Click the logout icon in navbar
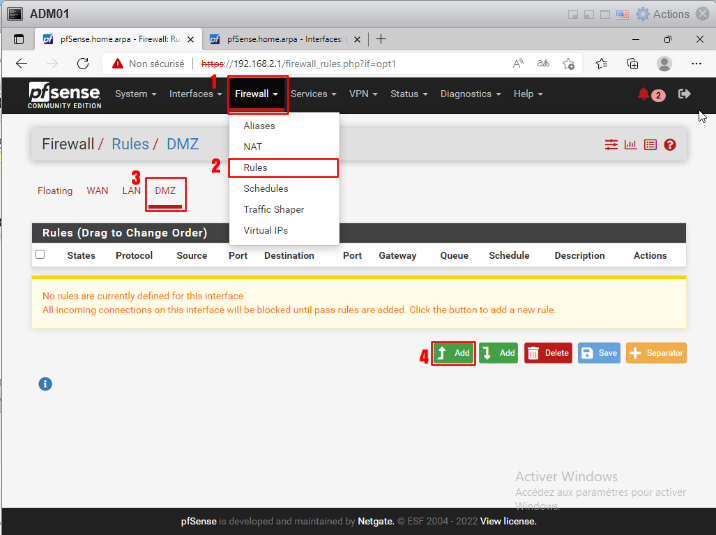Image resolution: width=716 pixels, height=535 pixels. coord(684,94)
